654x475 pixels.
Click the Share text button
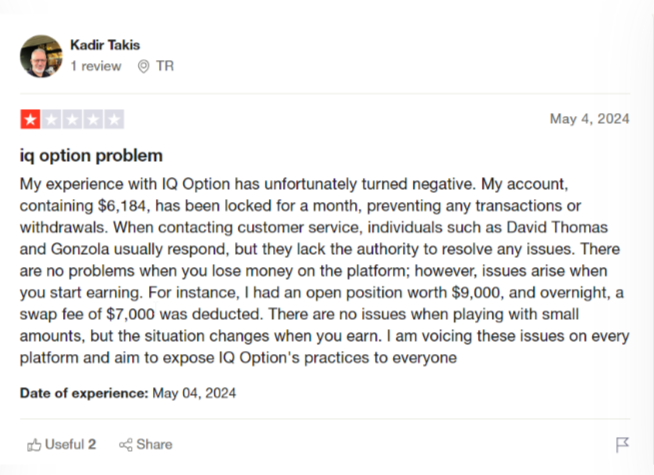(154, 445)
